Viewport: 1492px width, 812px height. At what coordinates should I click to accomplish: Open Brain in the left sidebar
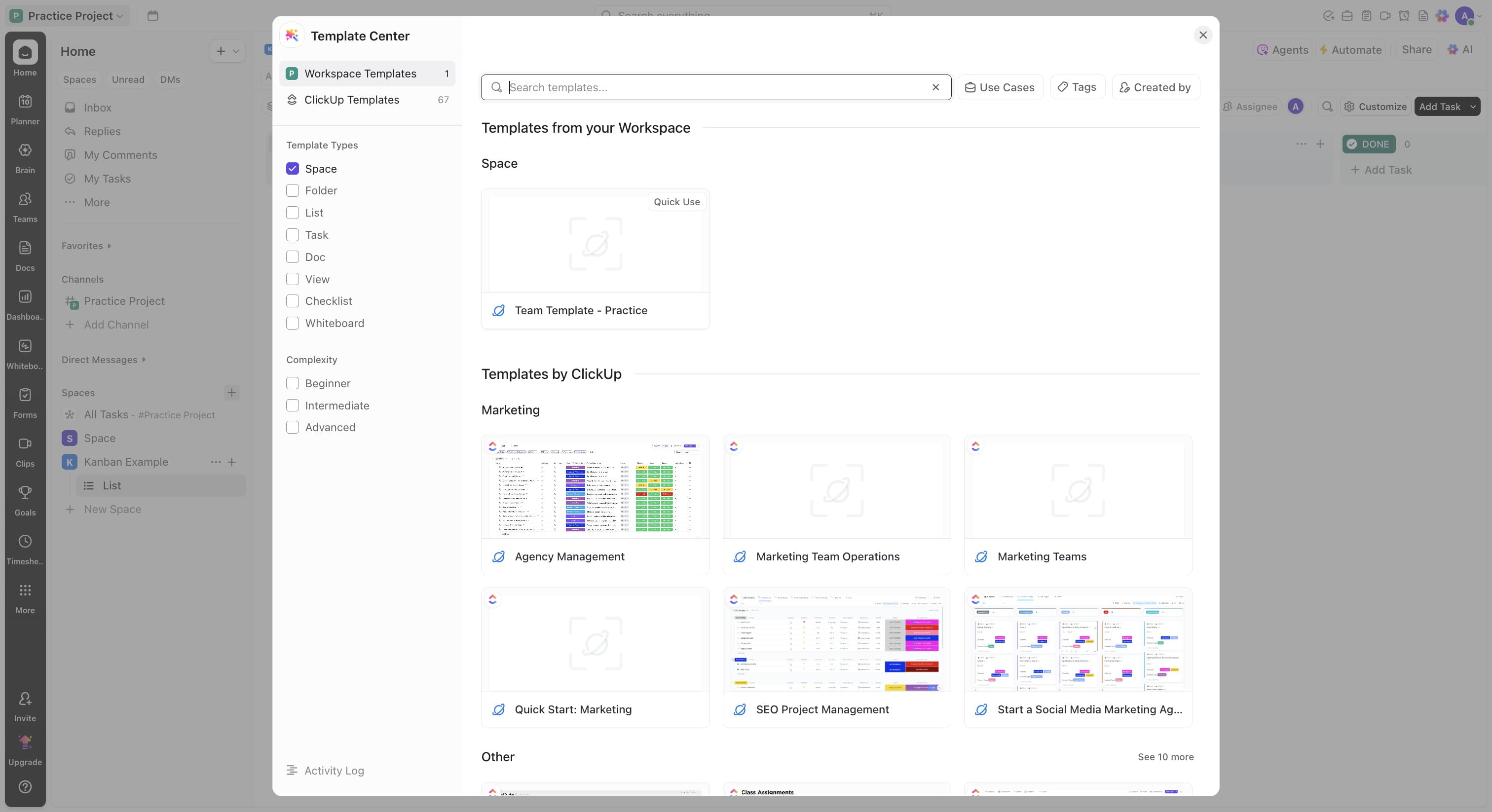click(x=25, y=157)
